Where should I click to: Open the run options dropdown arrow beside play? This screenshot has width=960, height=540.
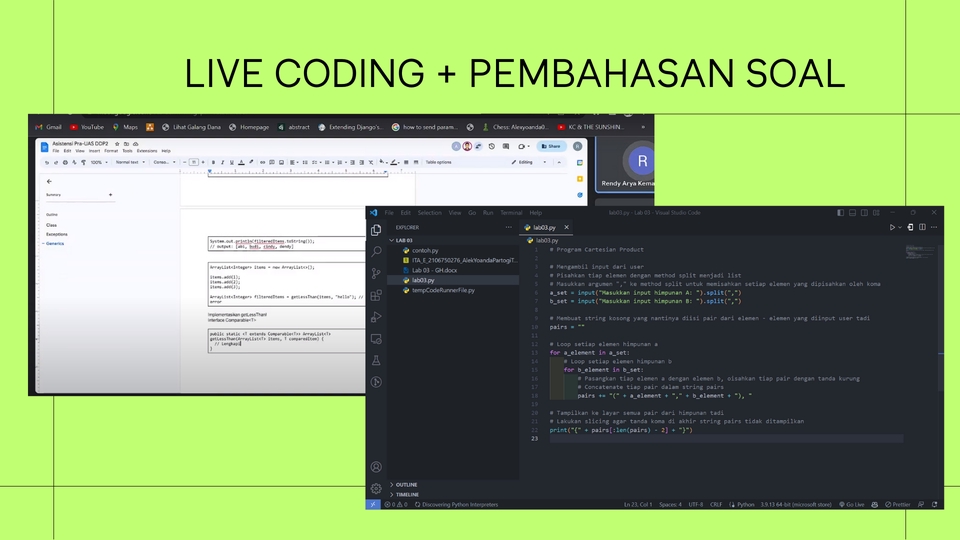click(900, 227)
